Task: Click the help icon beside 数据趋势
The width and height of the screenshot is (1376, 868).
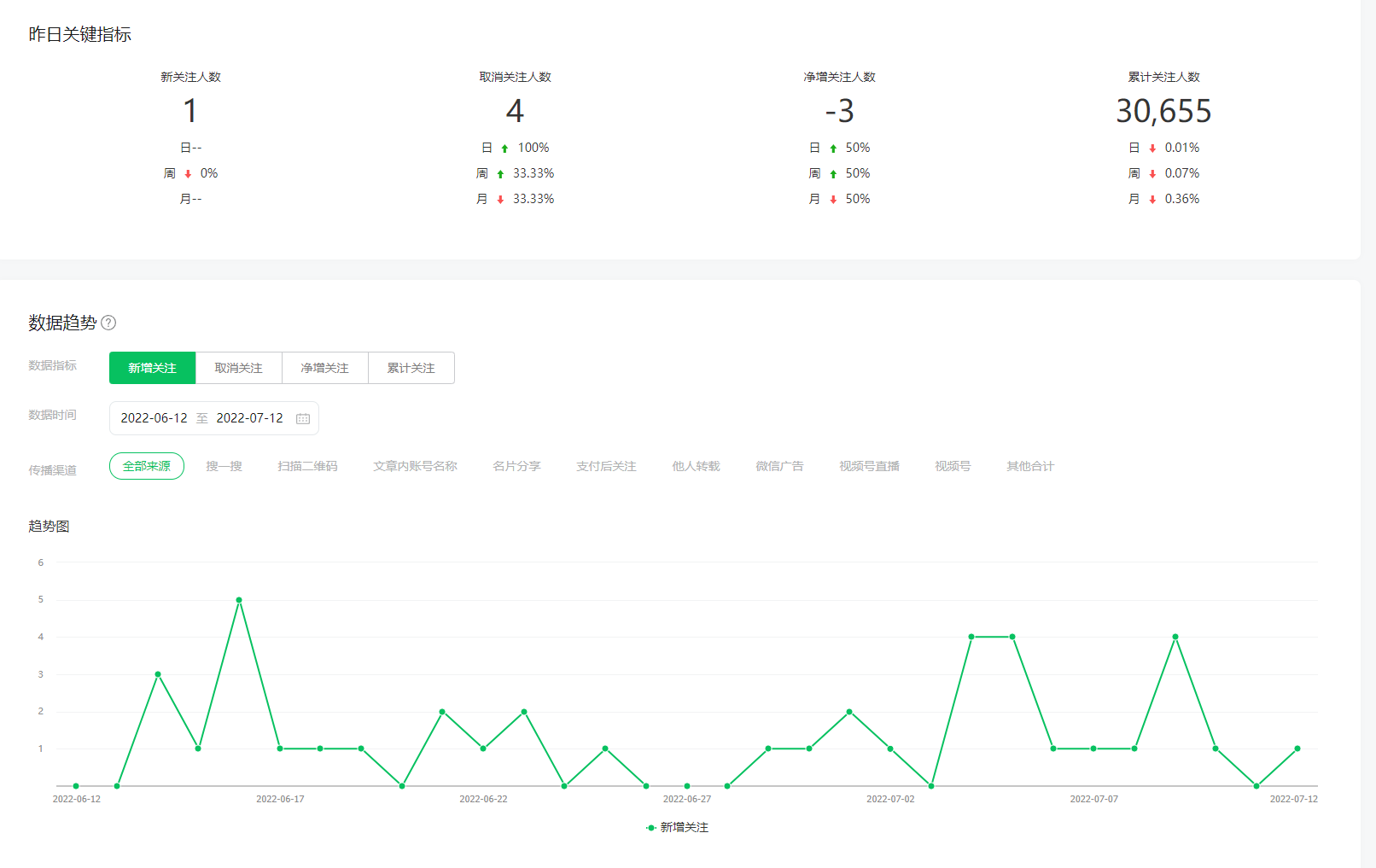Action: [x=108, y=323]
